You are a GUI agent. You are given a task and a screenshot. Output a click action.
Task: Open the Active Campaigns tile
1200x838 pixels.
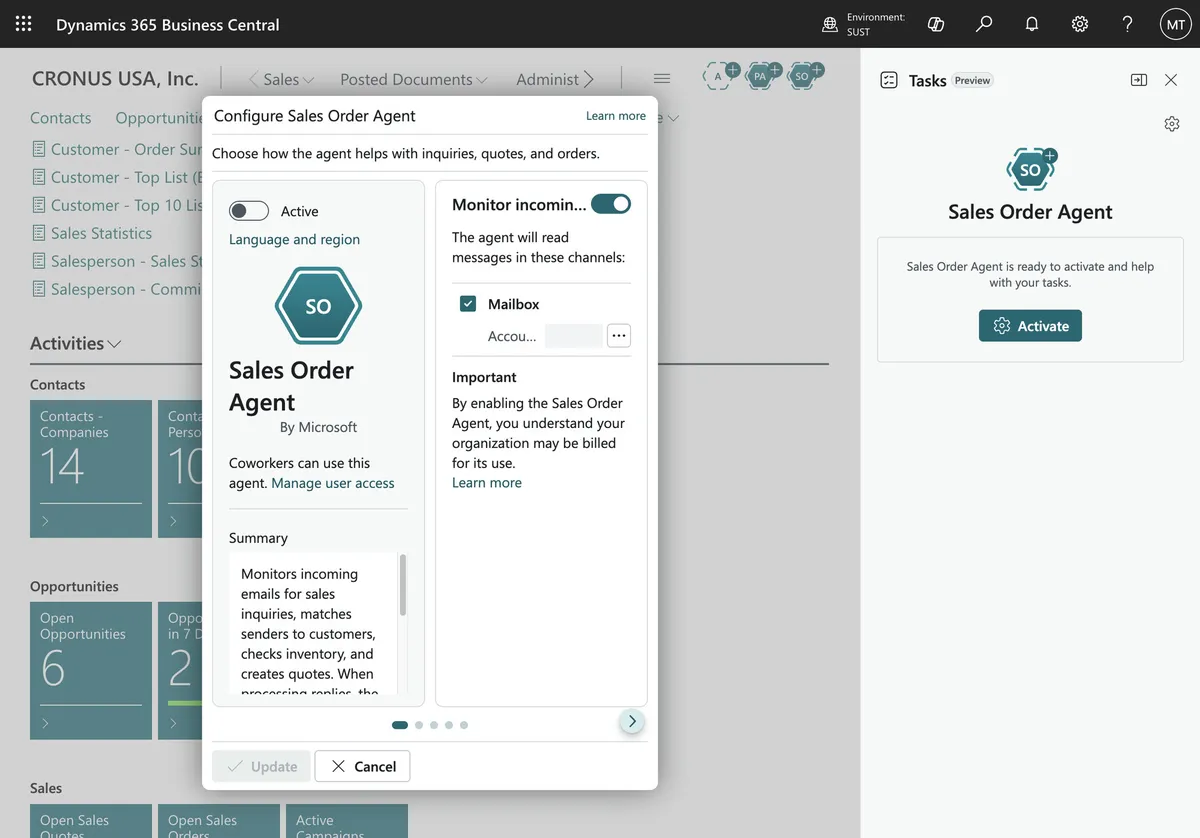click(x=347, y=821)
